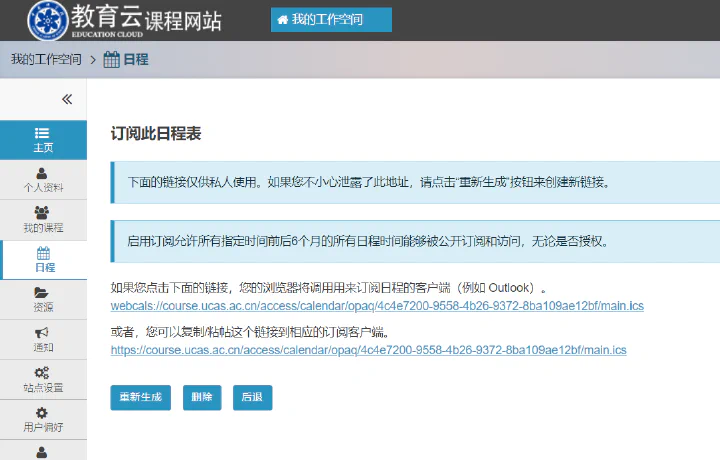Select the 日程 calendar icon in sidebar
This screenshot has height=460, width=720.
click(x=43, y=253)
